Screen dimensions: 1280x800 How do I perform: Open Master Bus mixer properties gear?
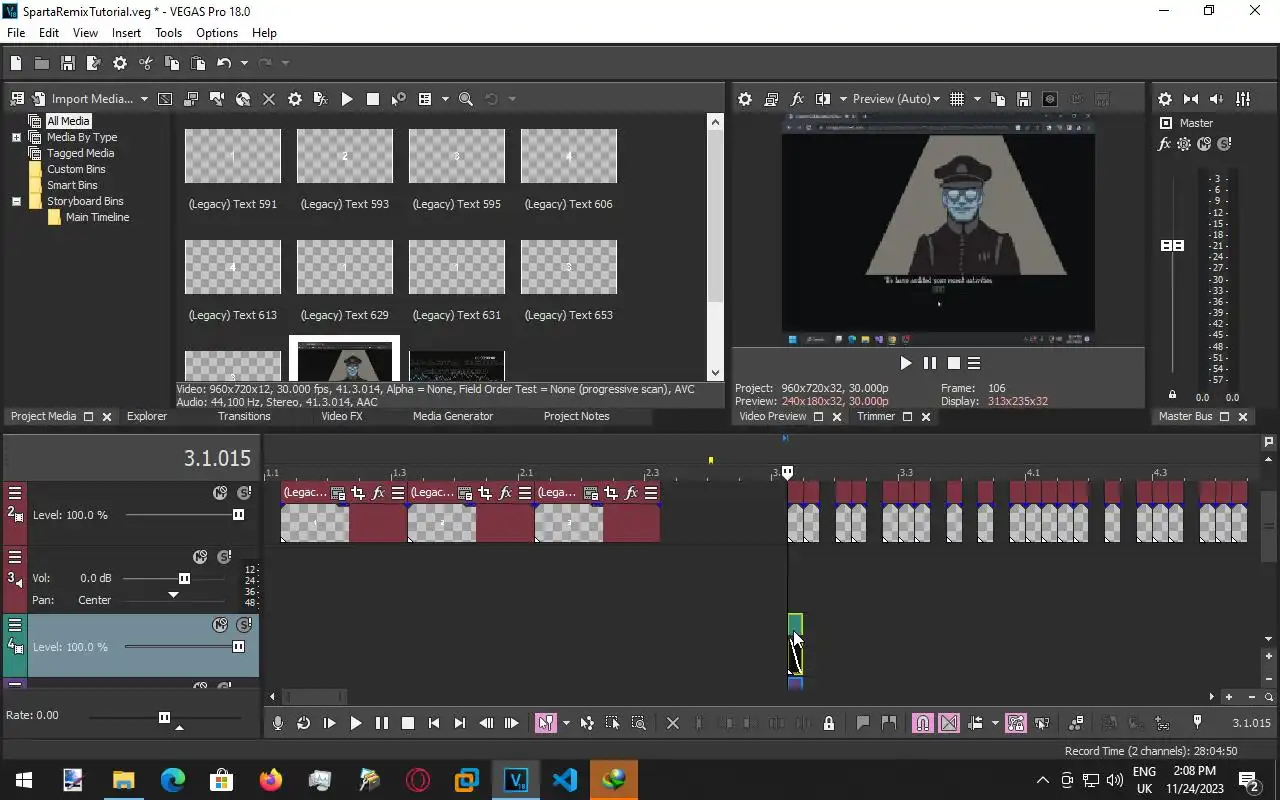point(1165,99)
